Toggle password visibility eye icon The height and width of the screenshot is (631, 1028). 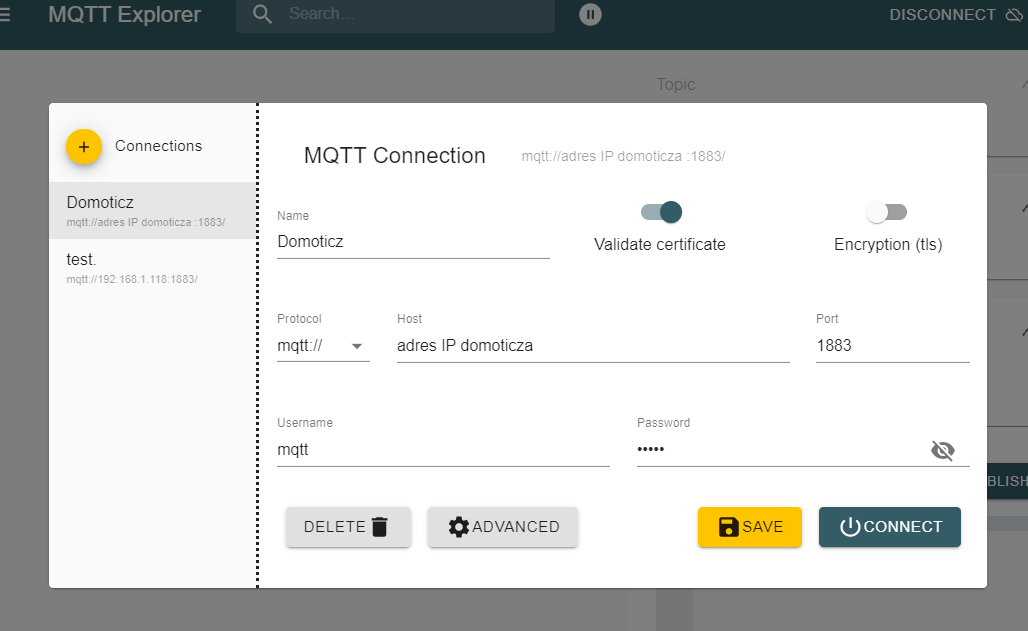point(943,450)
